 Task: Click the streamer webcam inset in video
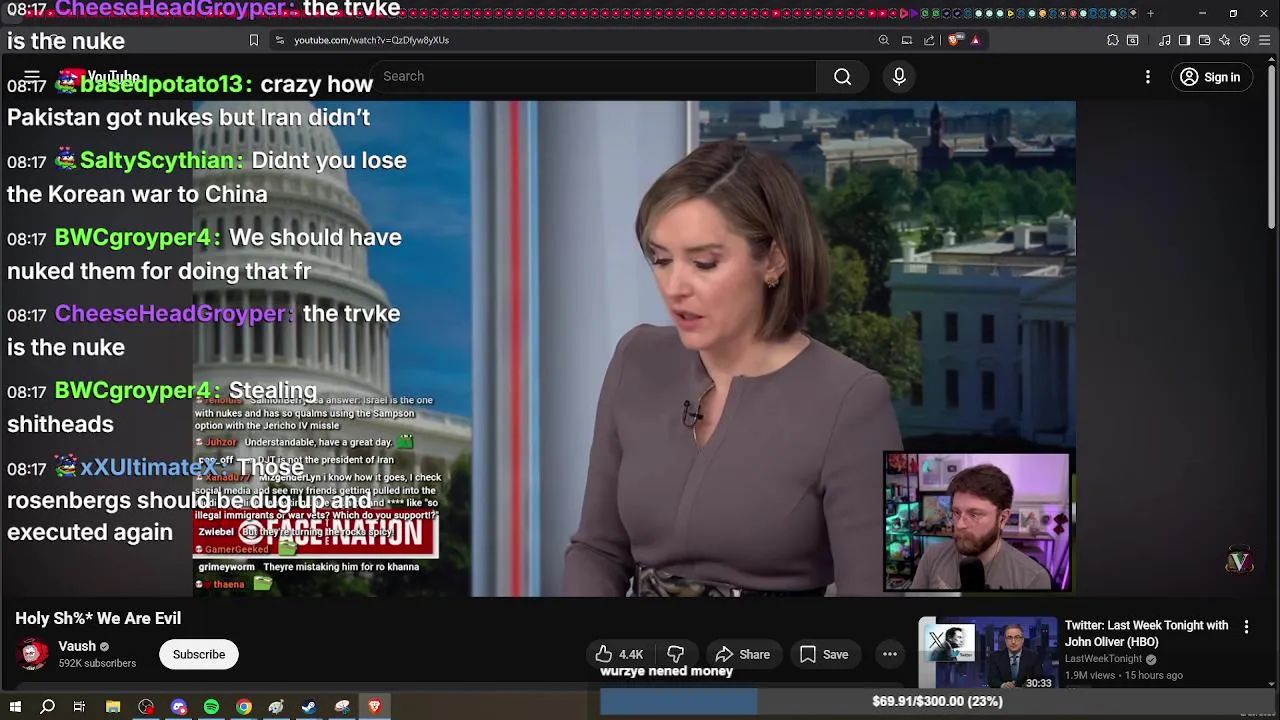tap(977, 521)
